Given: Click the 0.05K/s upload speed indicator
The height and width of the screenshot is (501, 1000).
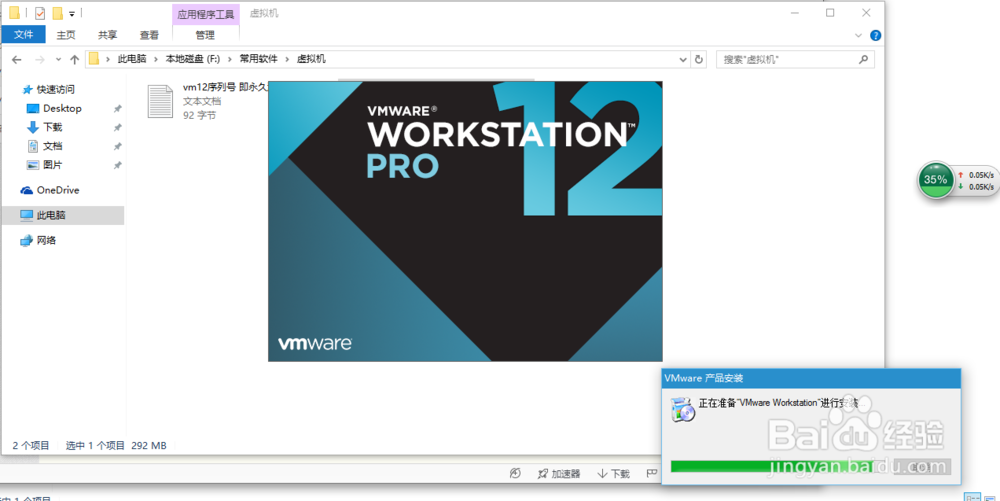Looking at the screenshot, I should pos(976,174).
